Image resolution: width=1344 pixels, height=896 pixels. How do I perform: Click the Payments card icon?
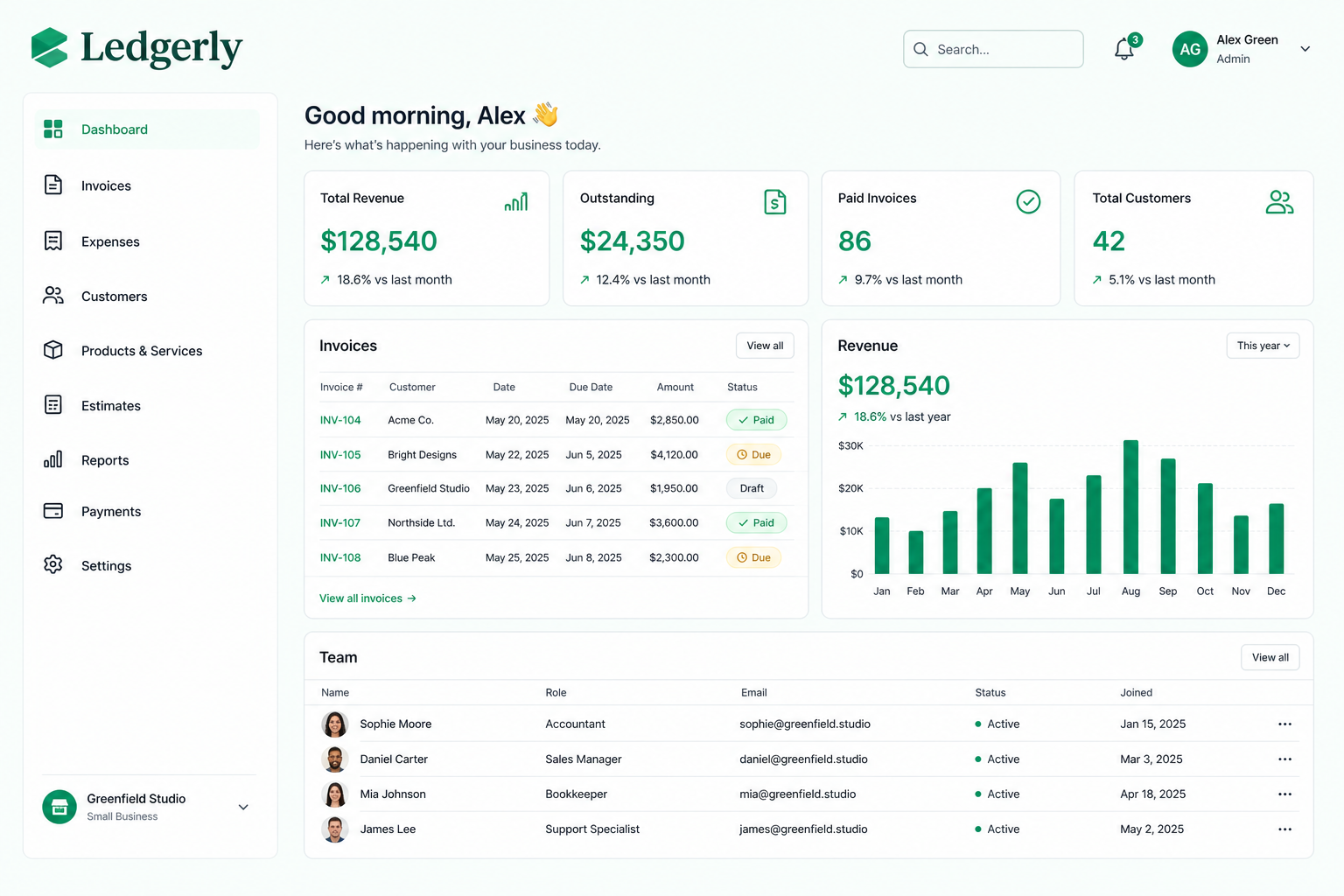[53, 511]
